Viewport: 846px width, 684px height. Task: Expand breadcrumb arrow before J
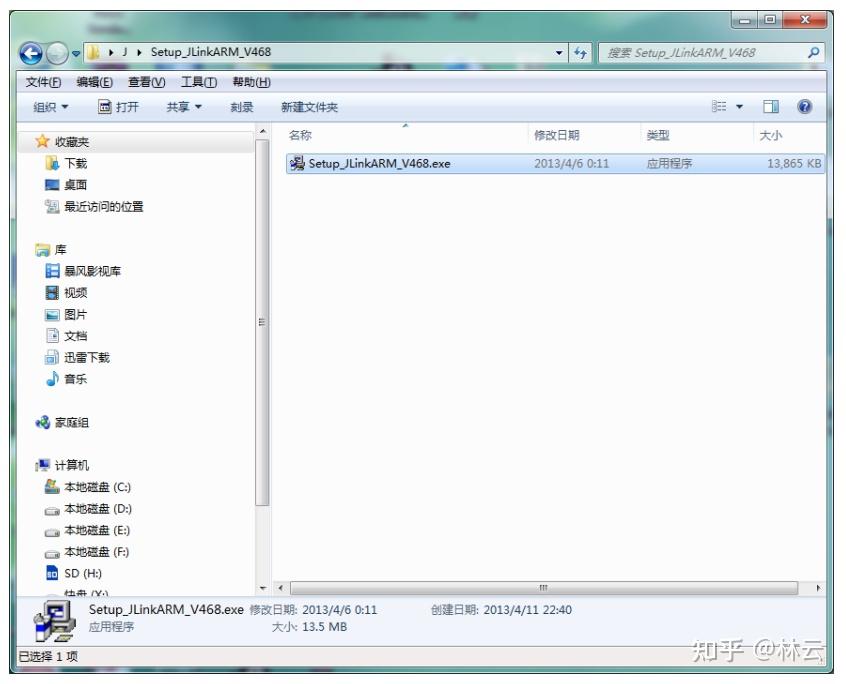tap(111, 52)
